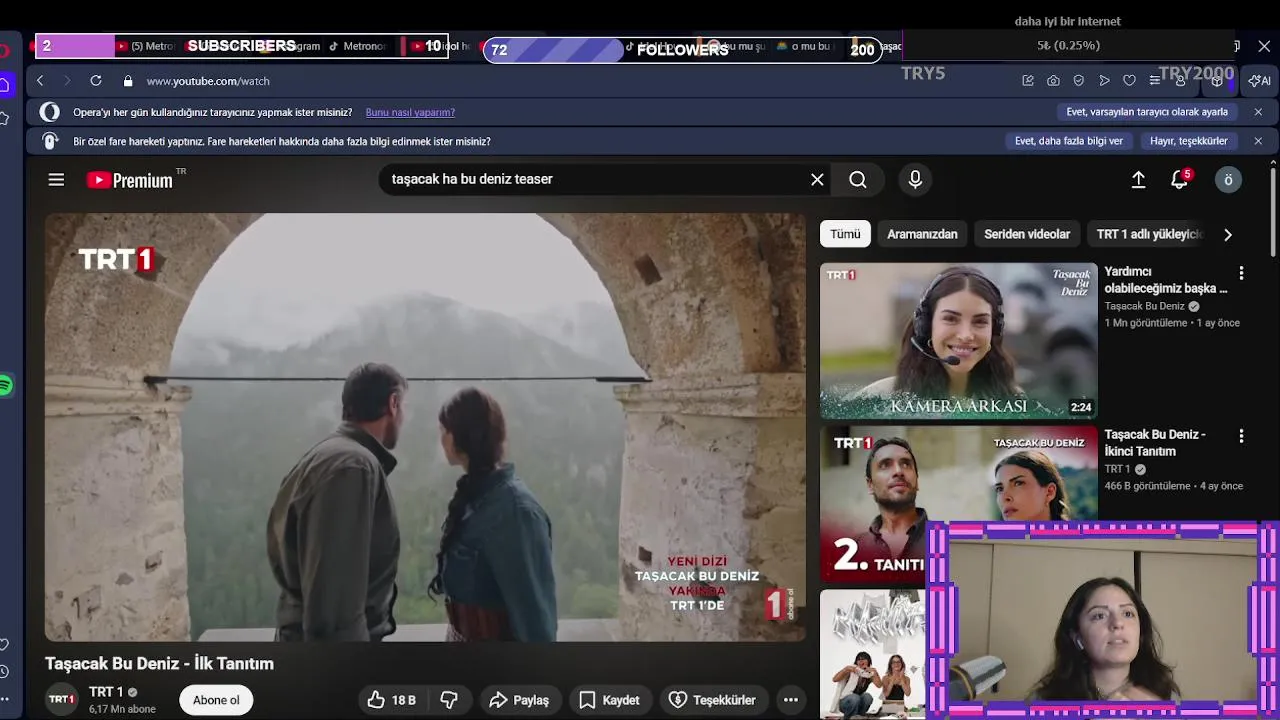Open the Opera AI panel button
Viewport: 1280px width, 720px height.
pos(1260,81)
